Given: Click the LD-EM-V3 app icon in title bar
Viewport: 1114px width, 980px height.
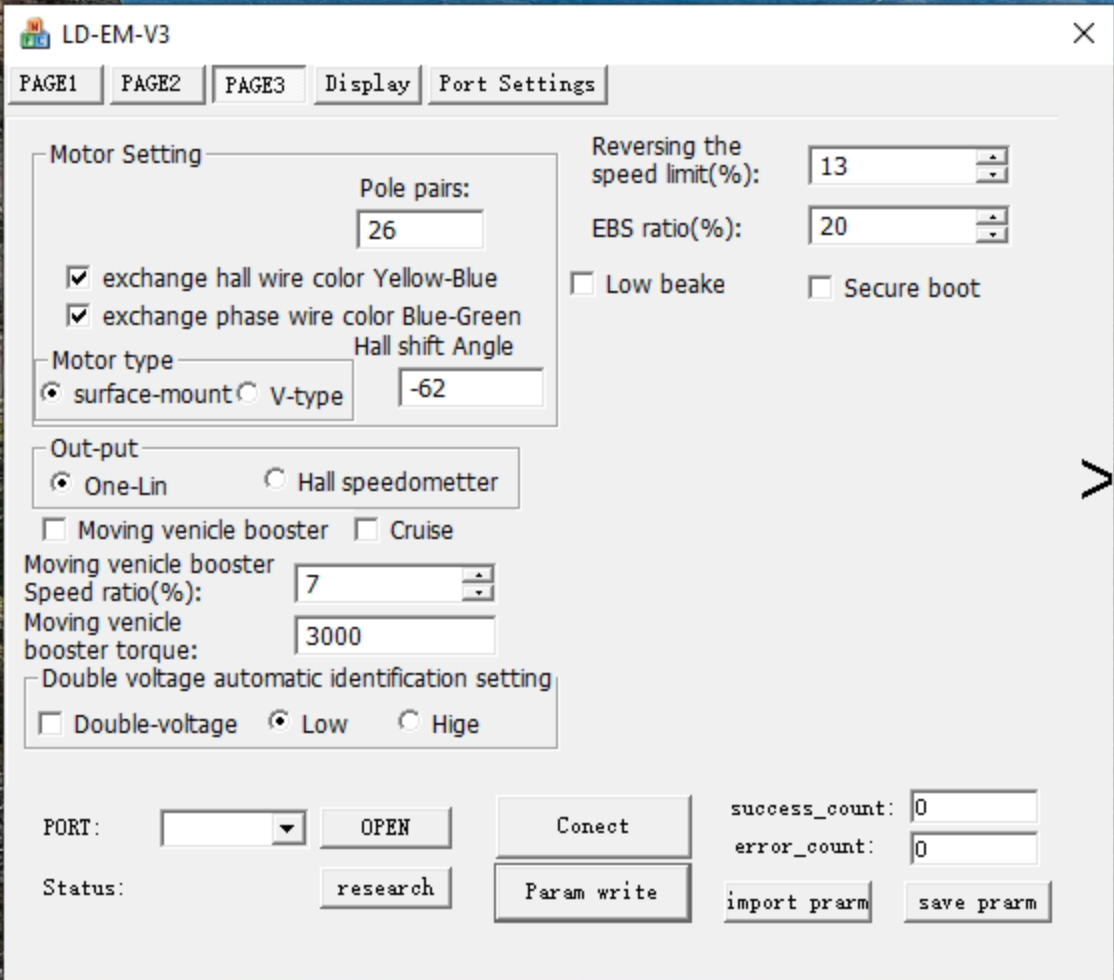Looking at the screenshot, I should point(33,34).
